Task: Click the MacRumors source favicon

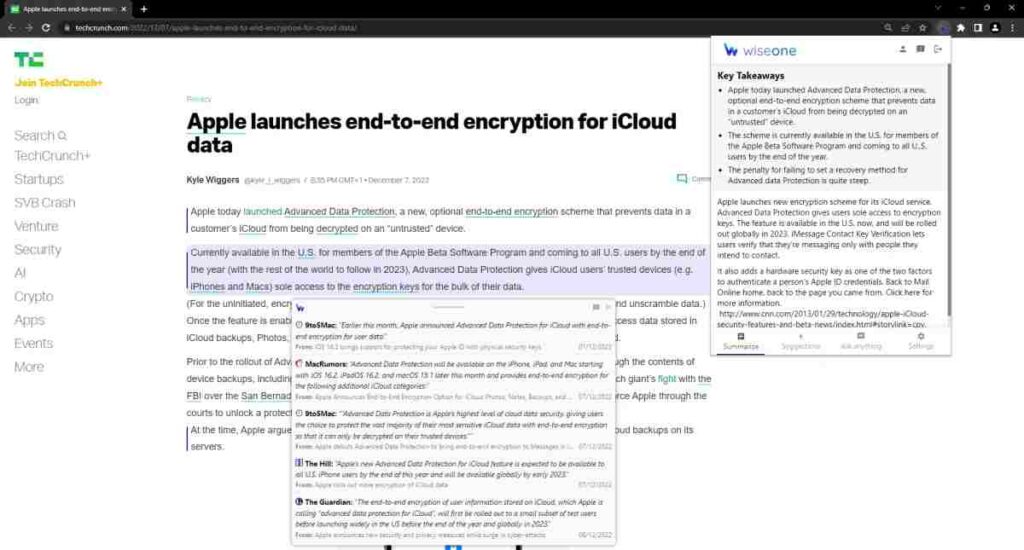Action: pyautogui.click(x=299, y=364)
